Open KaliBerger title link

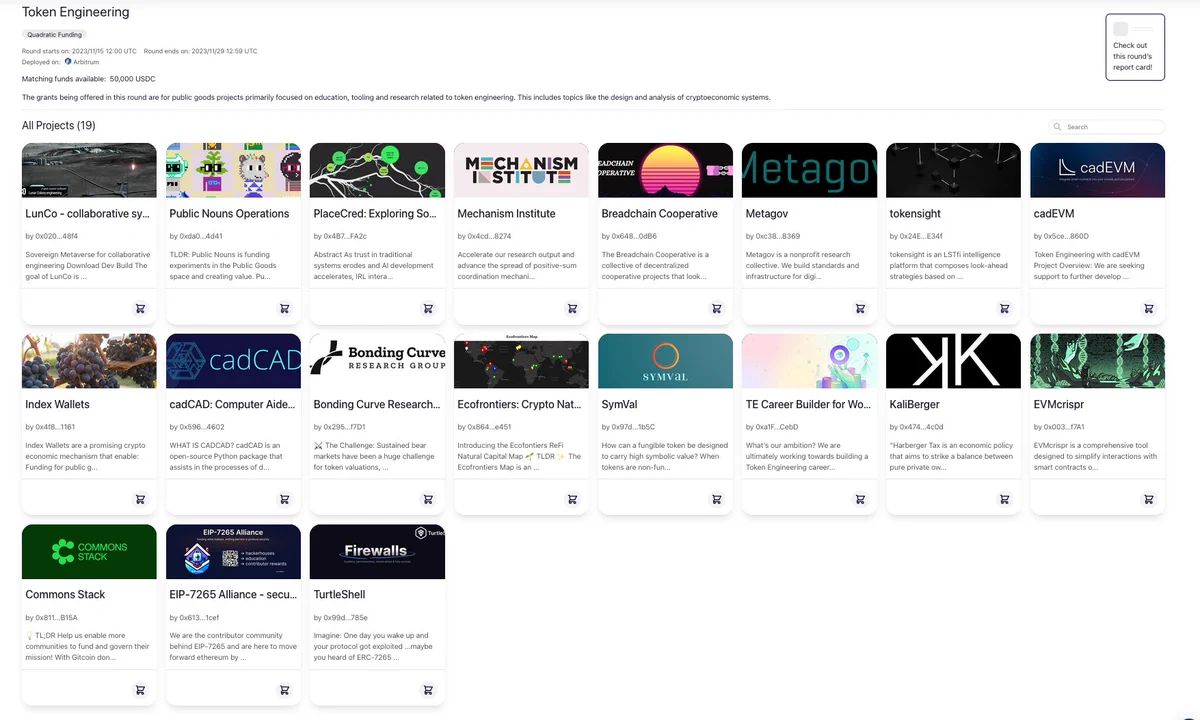point(915,405)
